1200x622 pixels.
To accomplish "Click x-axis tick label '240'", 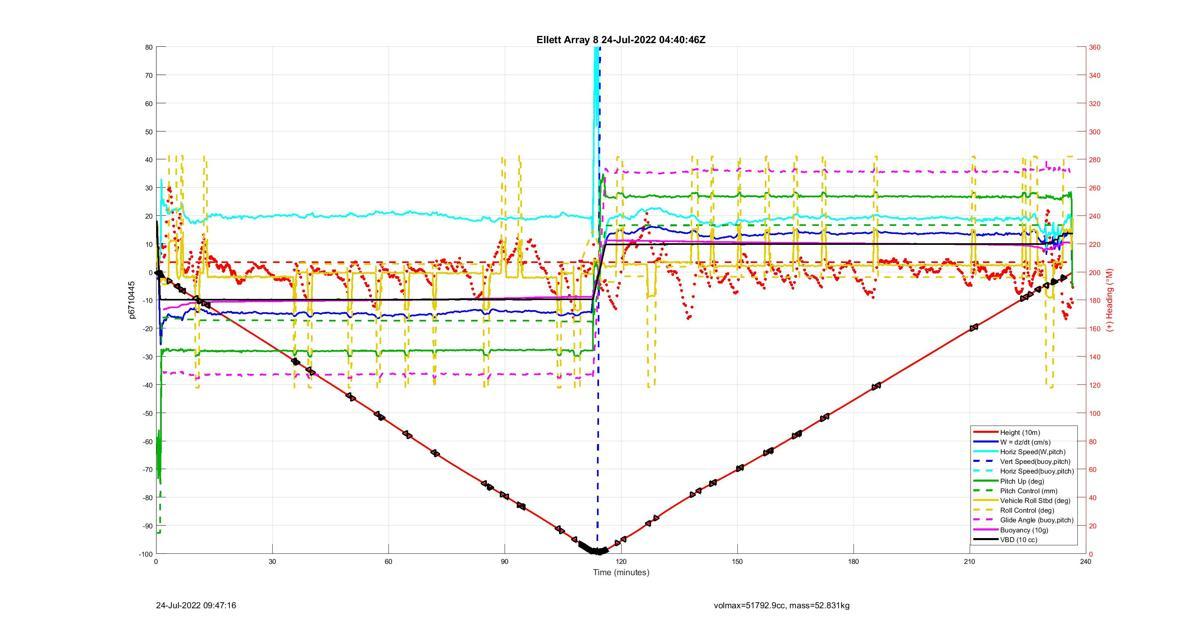I will [1085, 562].
